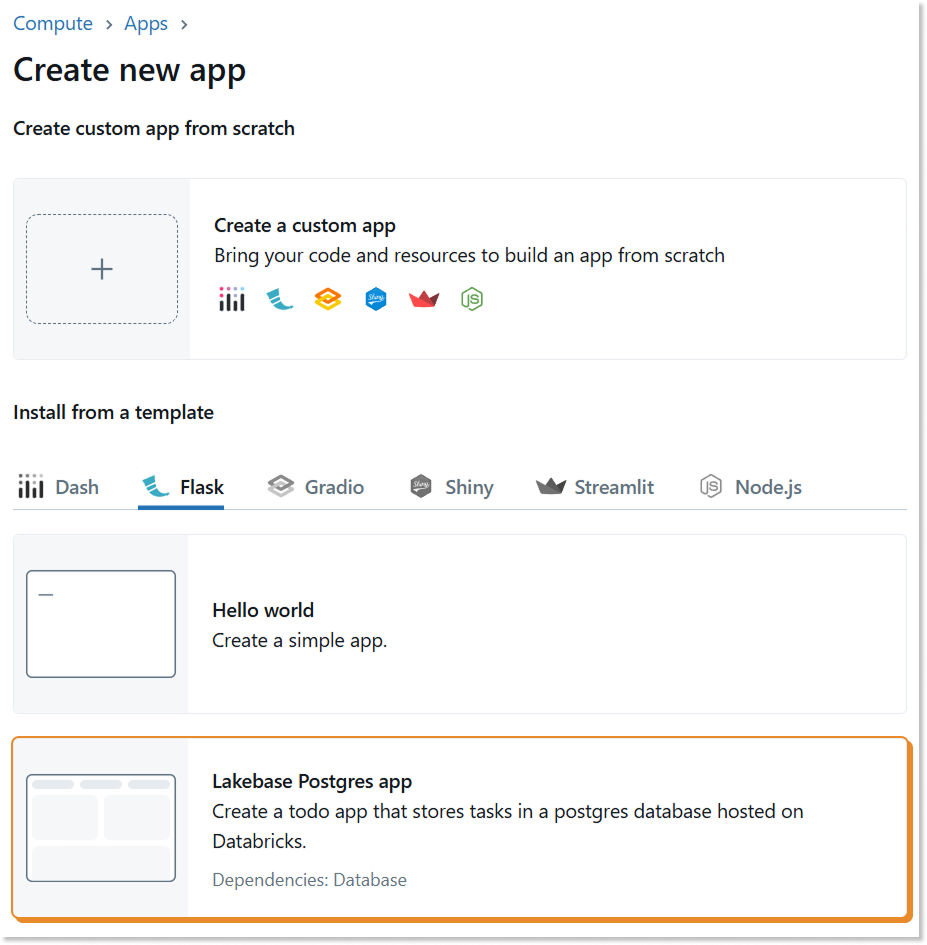
Task: Go to the Apps breadcrumb link
Action: (146, 24)
